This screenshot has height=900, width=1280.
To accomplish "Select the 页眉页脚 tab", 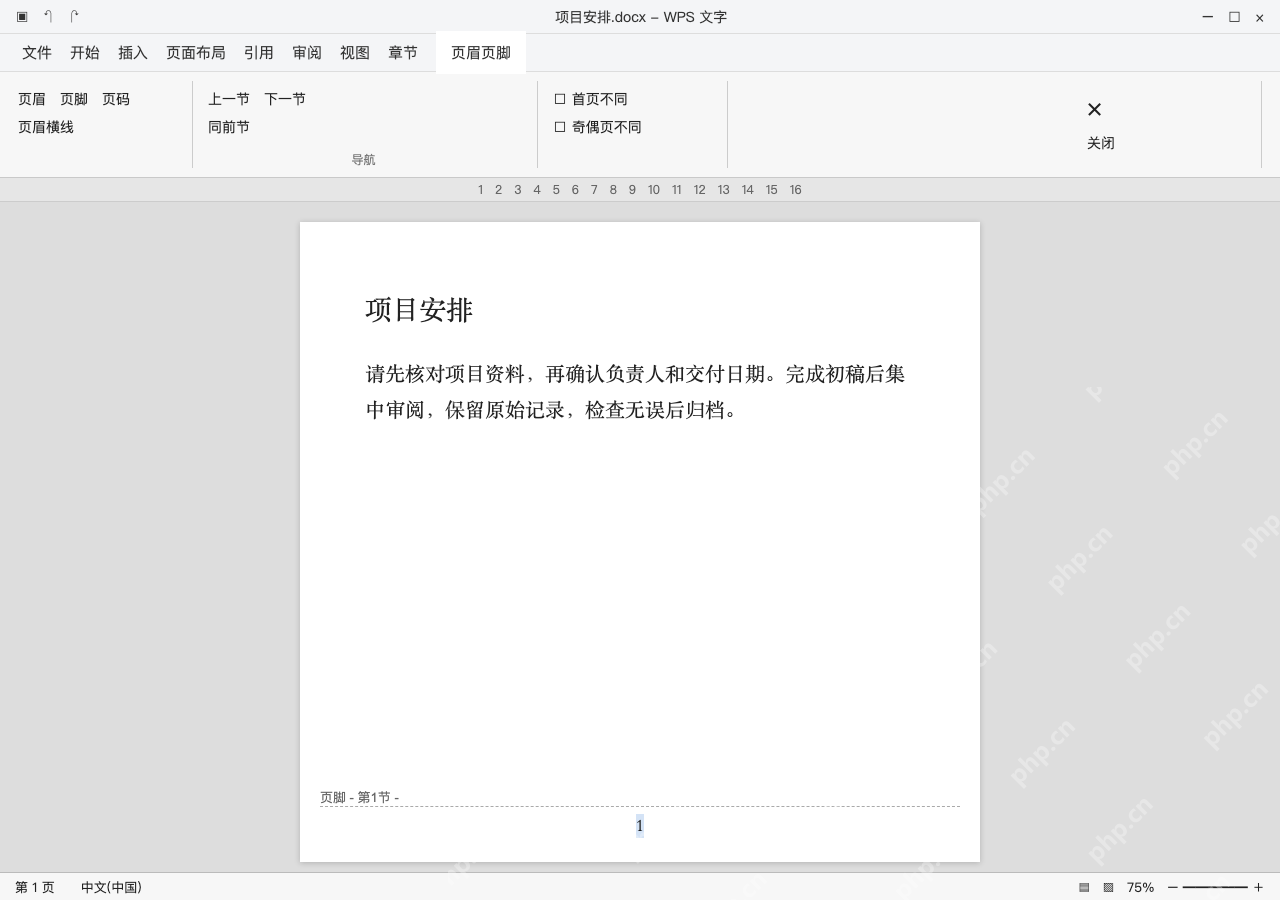I will coord(481,53).
